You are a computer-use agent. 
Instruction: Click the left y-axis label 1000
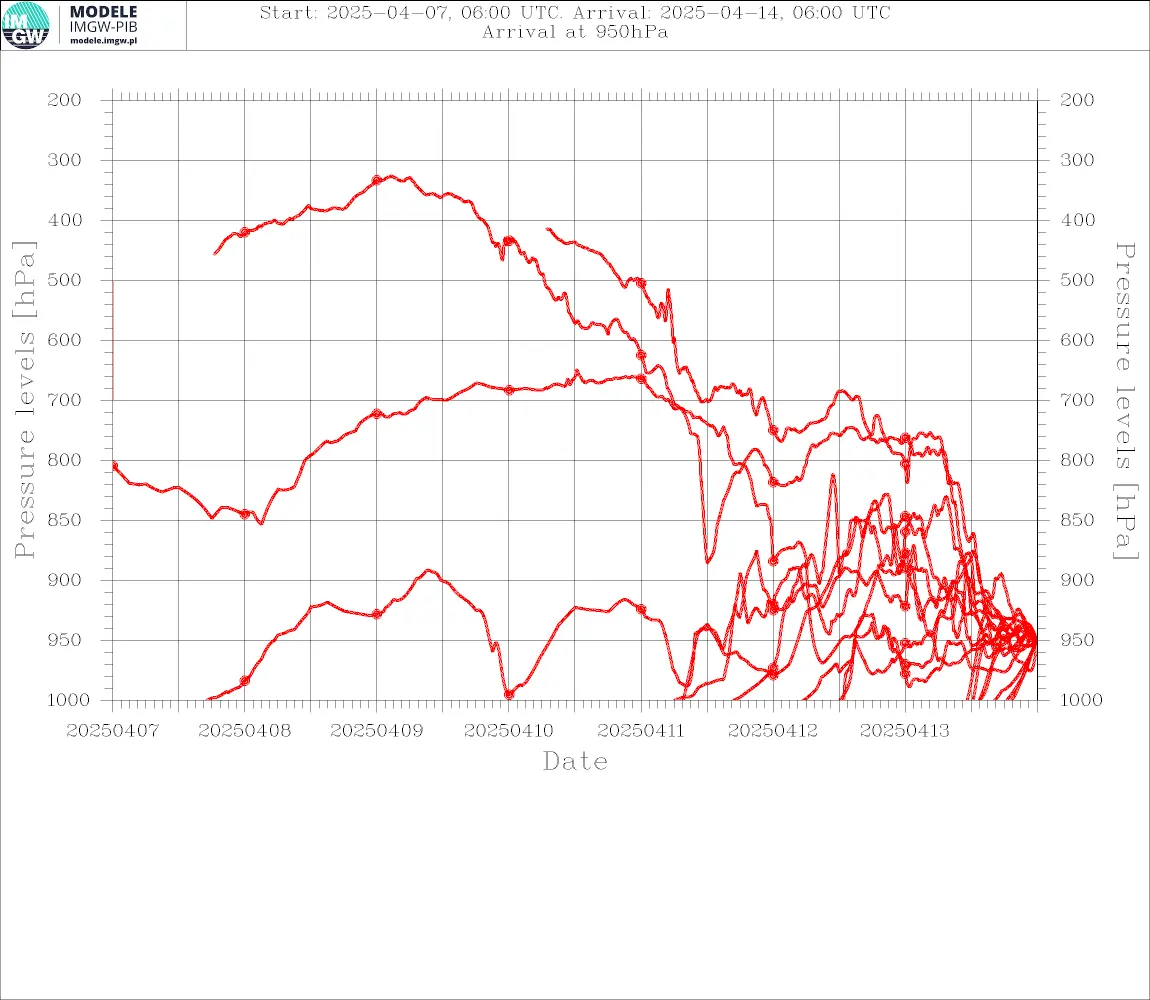tap(68, 700)
